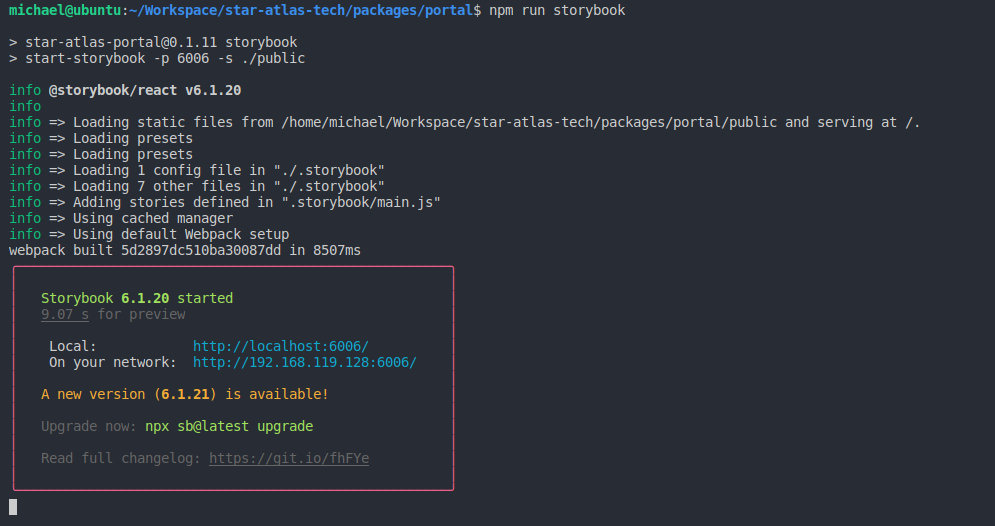Screen dimensions: 995x526
Task: Click the 'npm run storybook' command
Action: (557, 10)
